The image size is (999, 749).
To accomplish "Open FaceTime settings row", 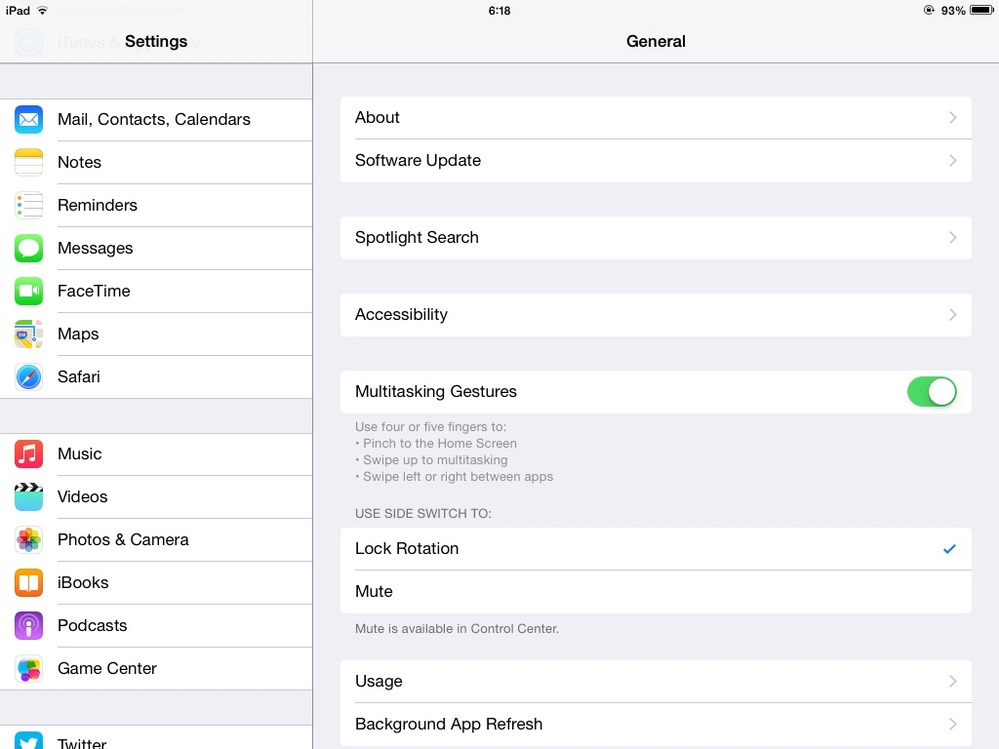I will click(x=156, y=291).
